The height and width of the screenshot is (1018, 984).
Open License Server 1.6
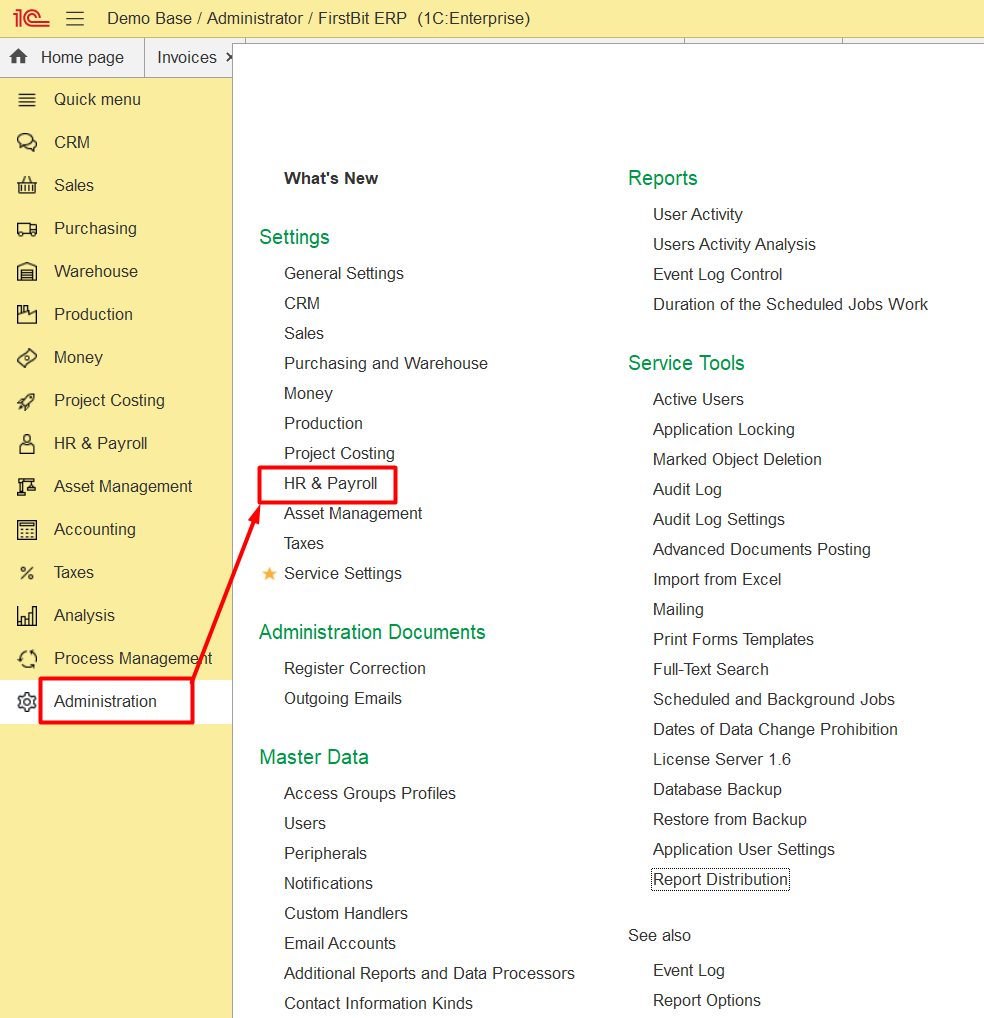722,759
